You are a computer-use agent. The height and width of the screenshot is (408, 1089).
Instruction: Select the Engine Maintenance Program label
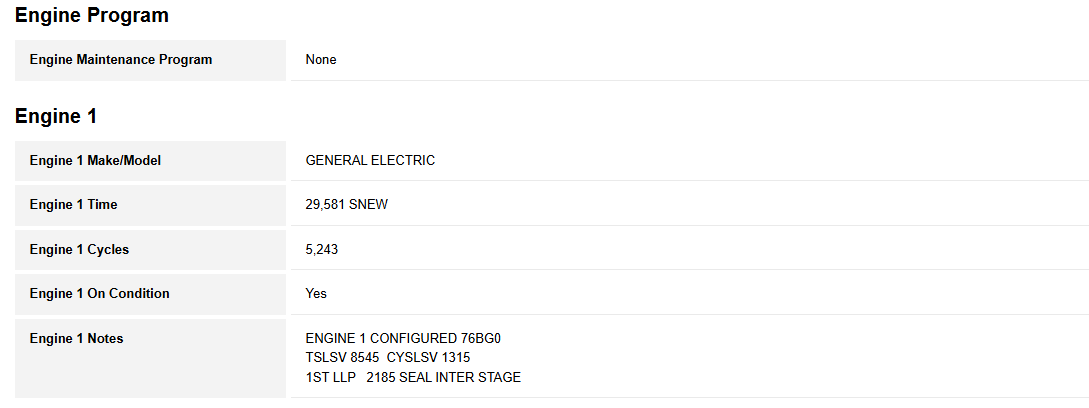pos(121,60)
